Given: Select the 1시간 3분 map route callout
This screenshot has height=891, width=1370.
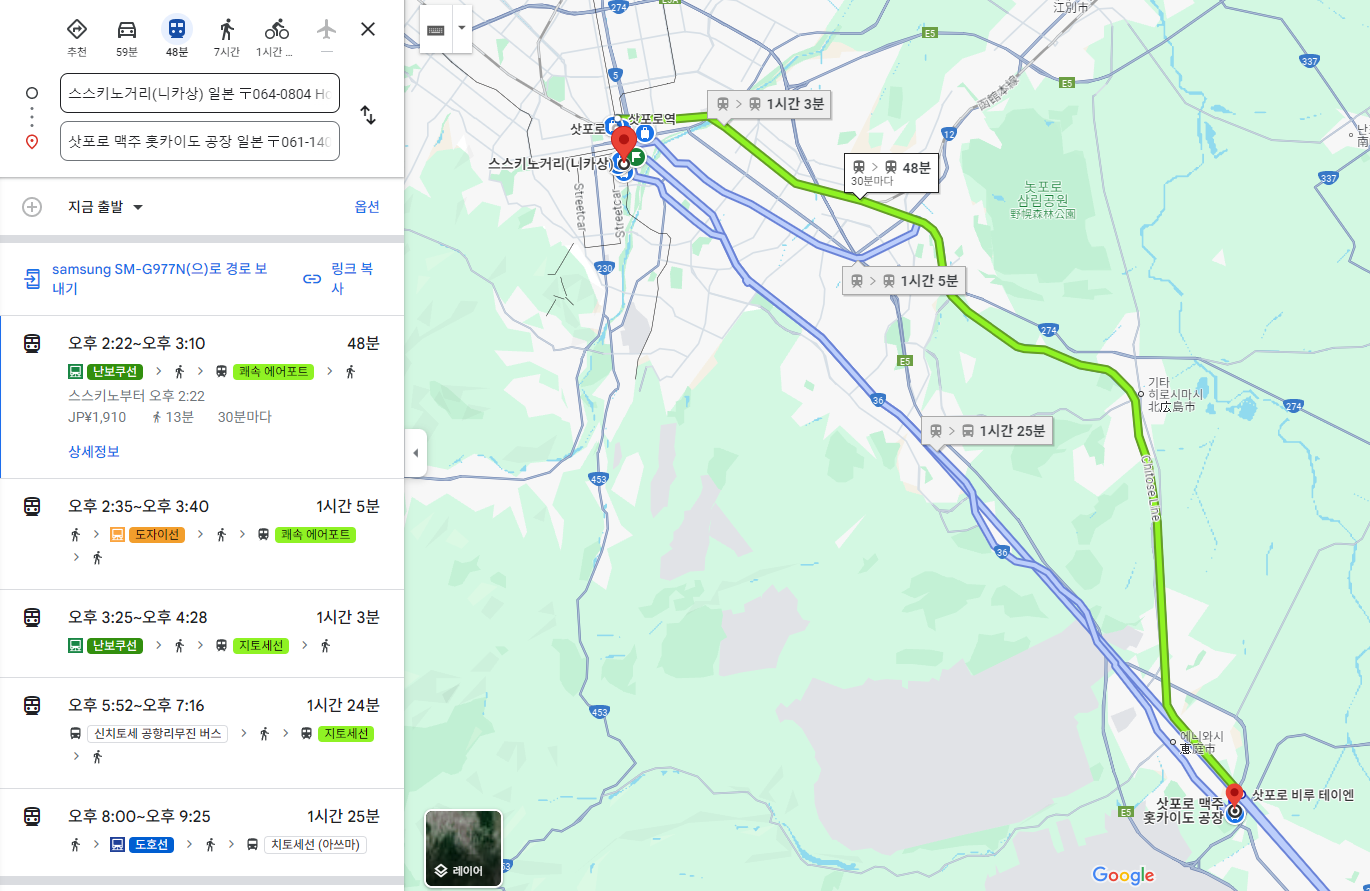Looking at the screenshot, I should click(x=770, y=104).
